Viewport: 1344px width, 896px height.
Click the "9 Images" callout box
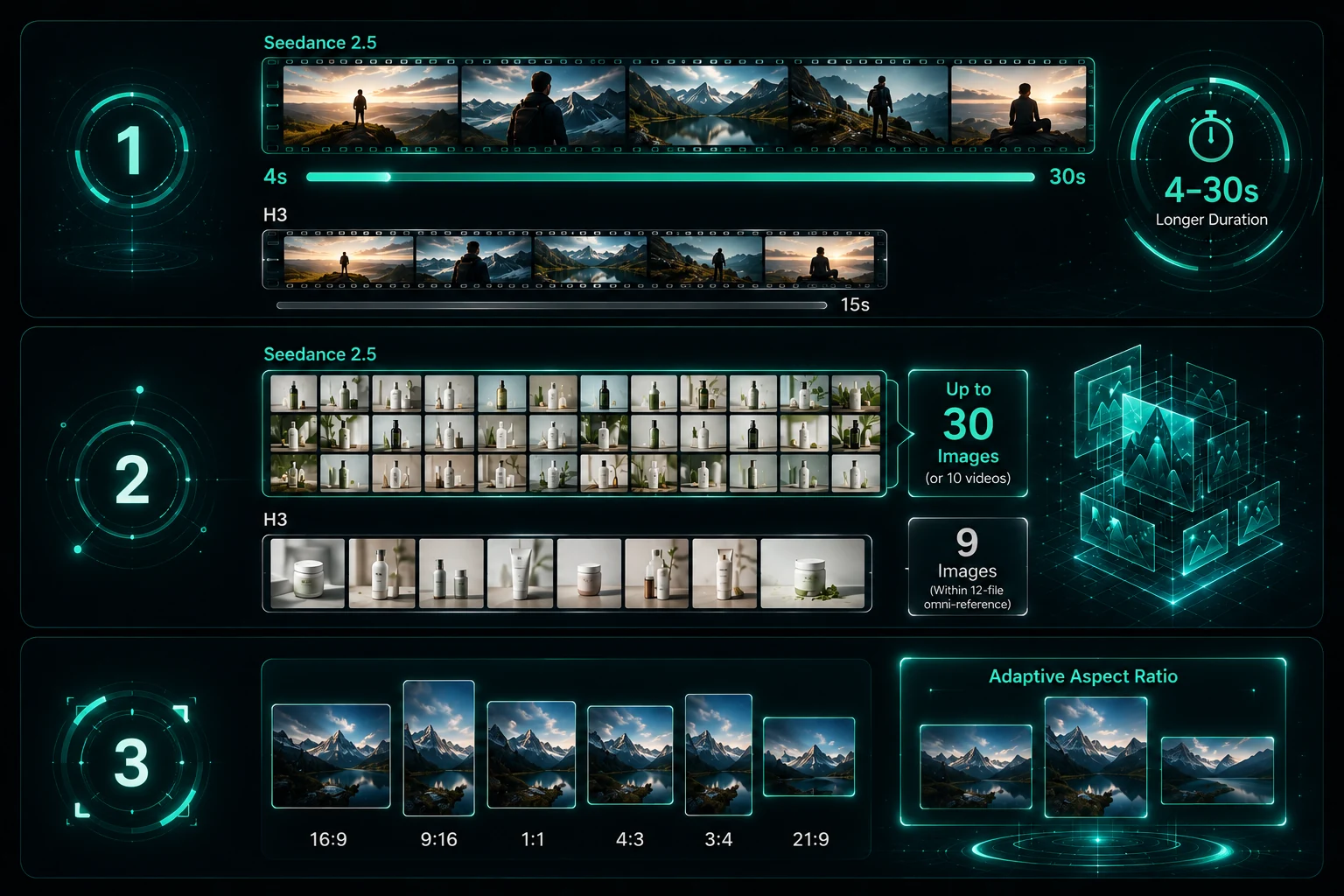pos(968,567)
